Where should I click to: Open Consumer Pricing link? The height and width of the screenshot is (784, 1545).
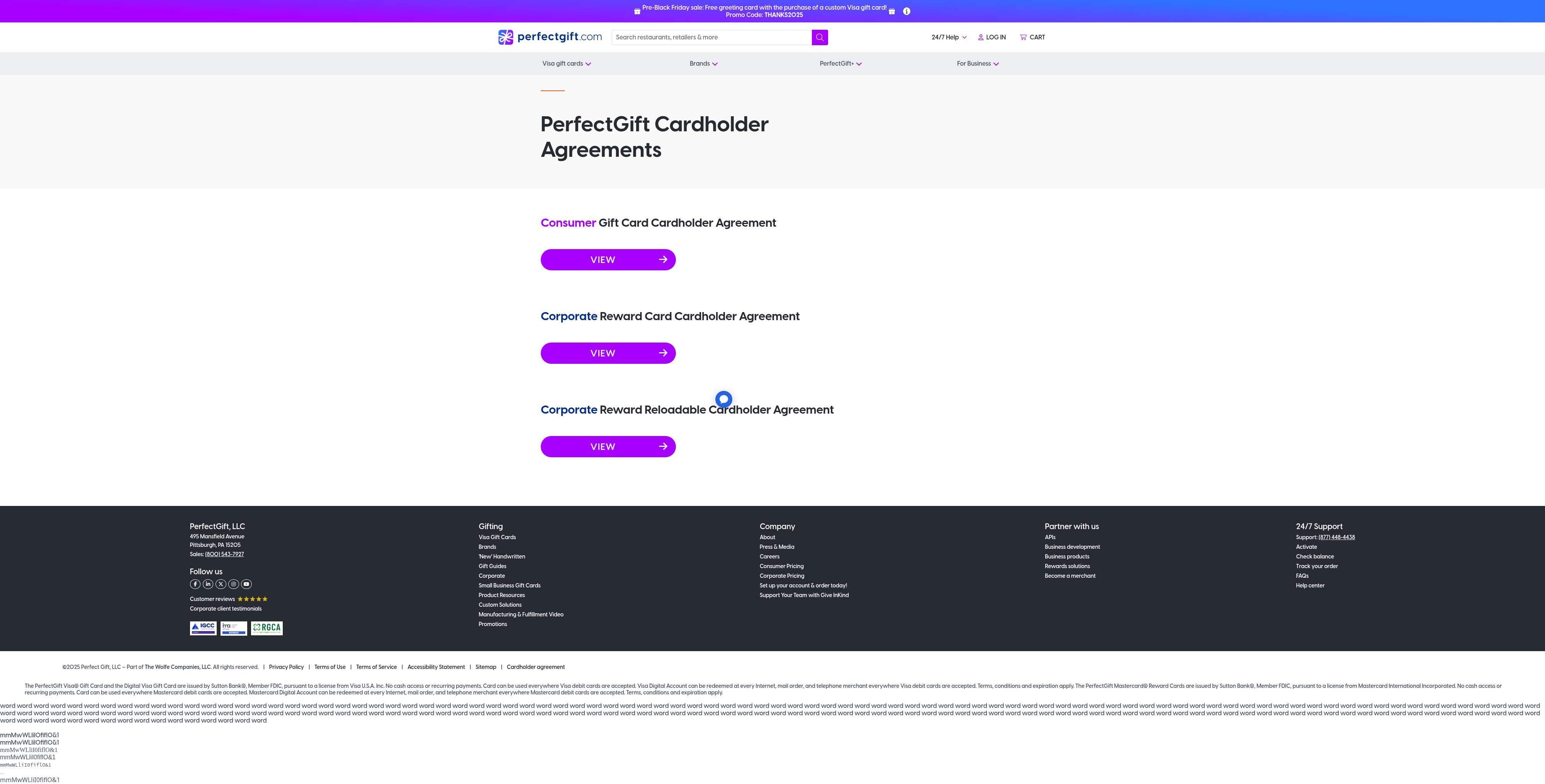781,566
